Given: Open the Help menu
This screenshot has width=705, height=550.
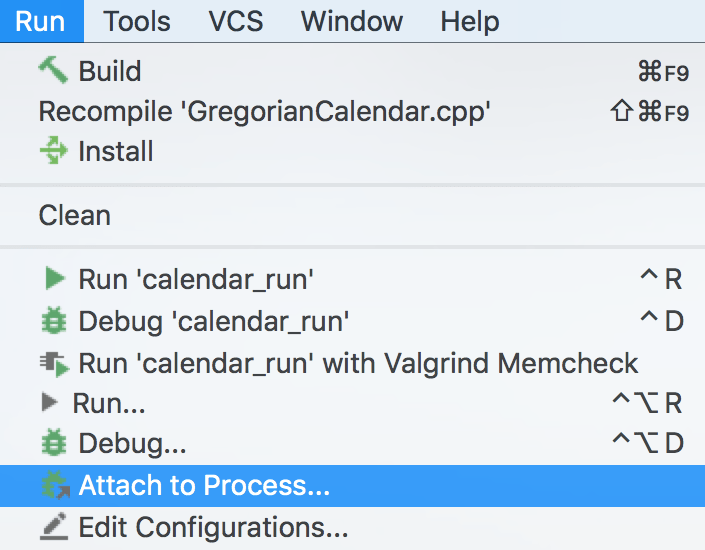Looking at the screenshot, I should tap(469, 21).
